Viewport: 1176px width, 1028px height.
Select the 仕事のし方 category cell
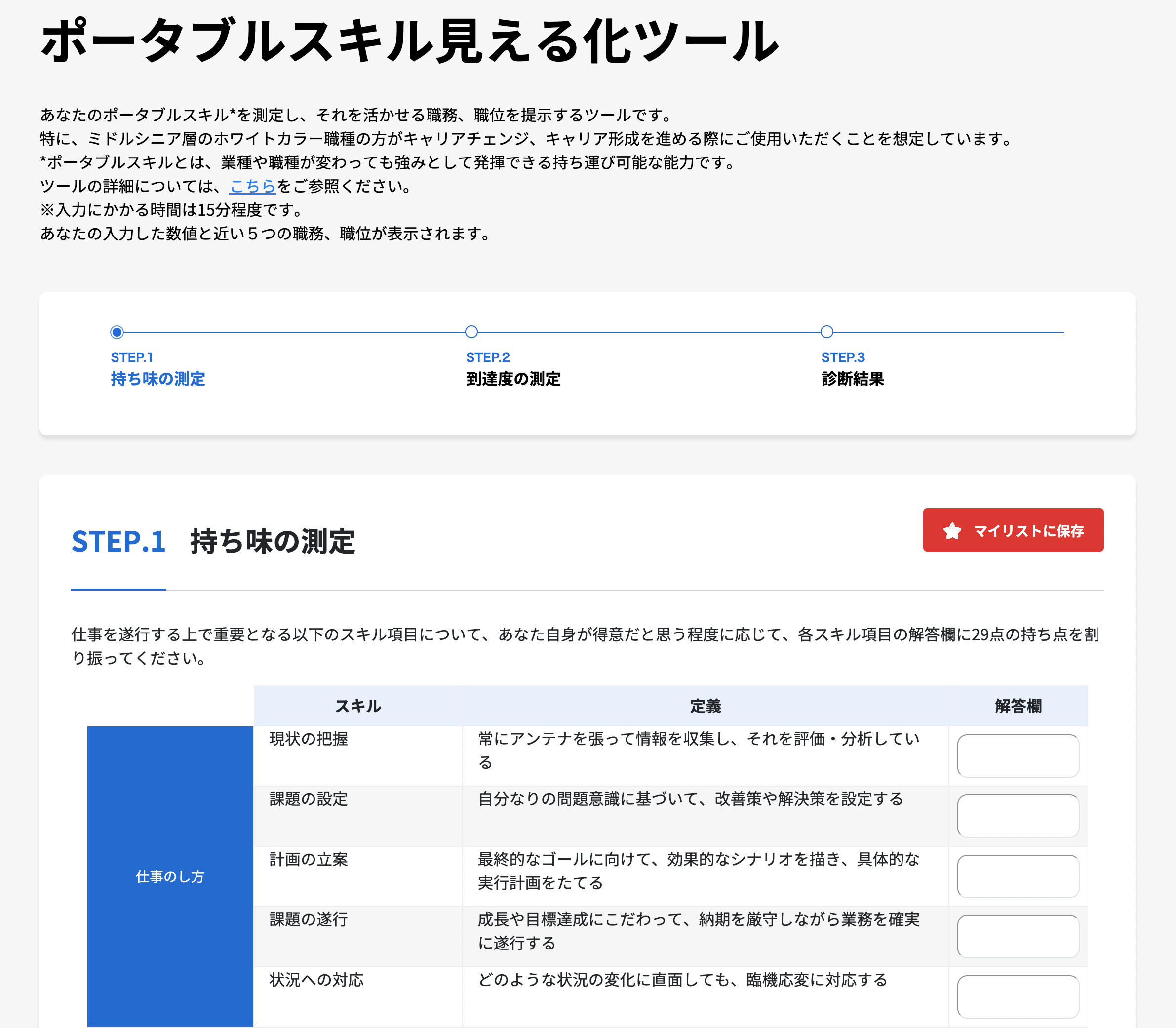click(170, 876)
